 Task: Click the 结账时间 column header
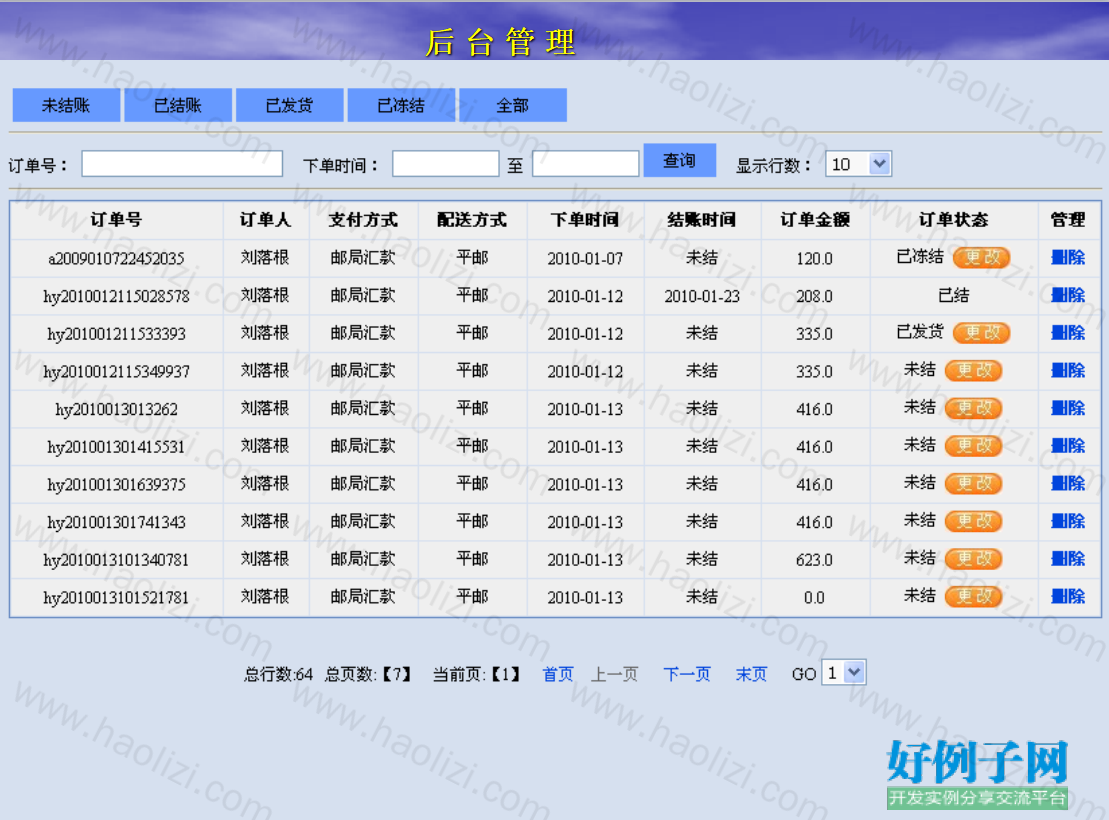pos(702,220)
